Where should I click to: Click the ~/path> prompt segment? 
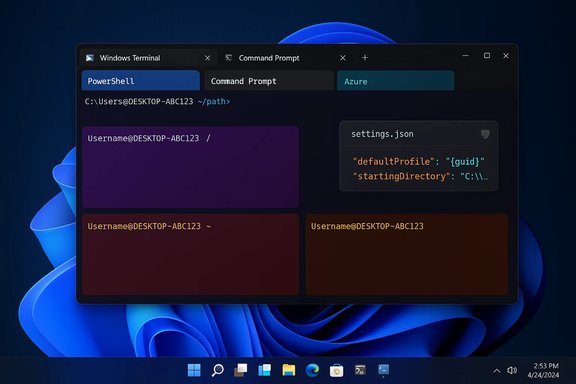tap(214, 101)
